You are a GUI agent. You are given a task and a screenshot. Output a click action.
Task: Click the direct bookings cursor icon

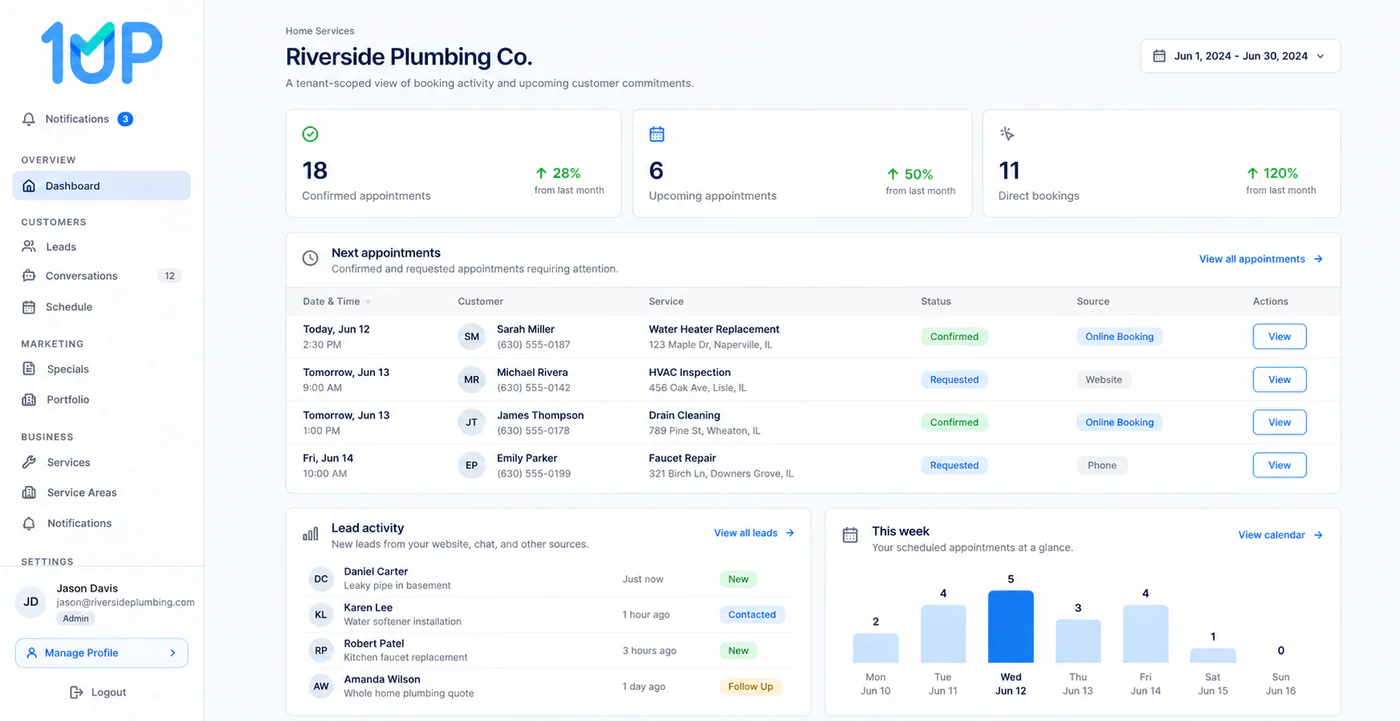(1007, 134)
